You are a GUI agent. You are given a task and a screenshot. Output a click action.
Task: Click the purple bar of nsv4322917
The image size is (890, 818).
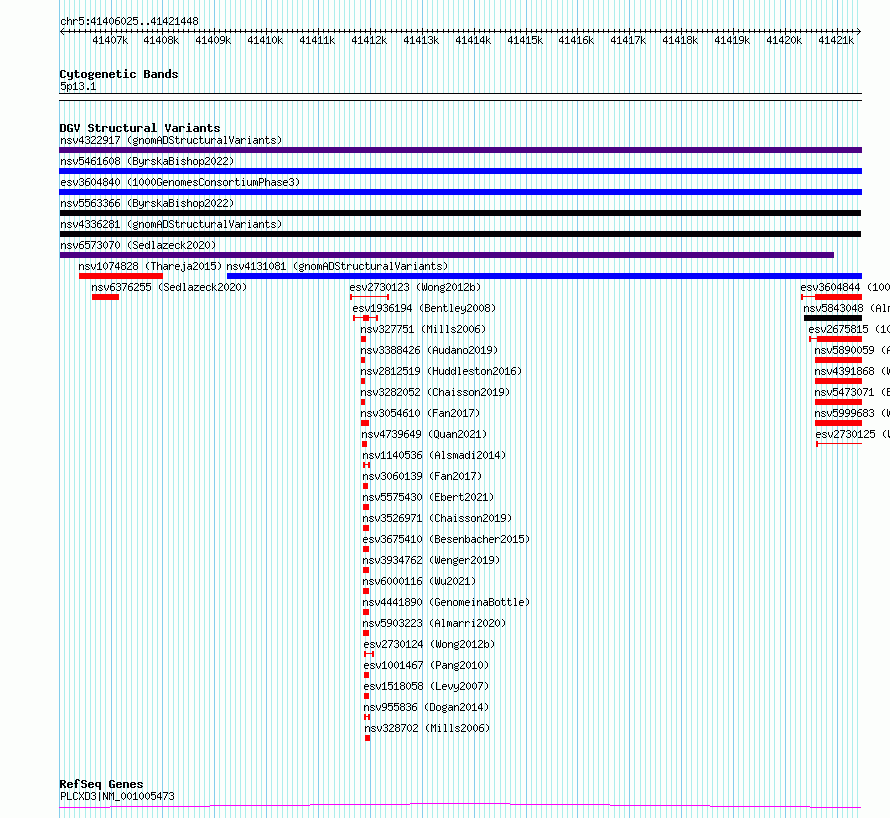pyautogui.click(x=461, y=150)
